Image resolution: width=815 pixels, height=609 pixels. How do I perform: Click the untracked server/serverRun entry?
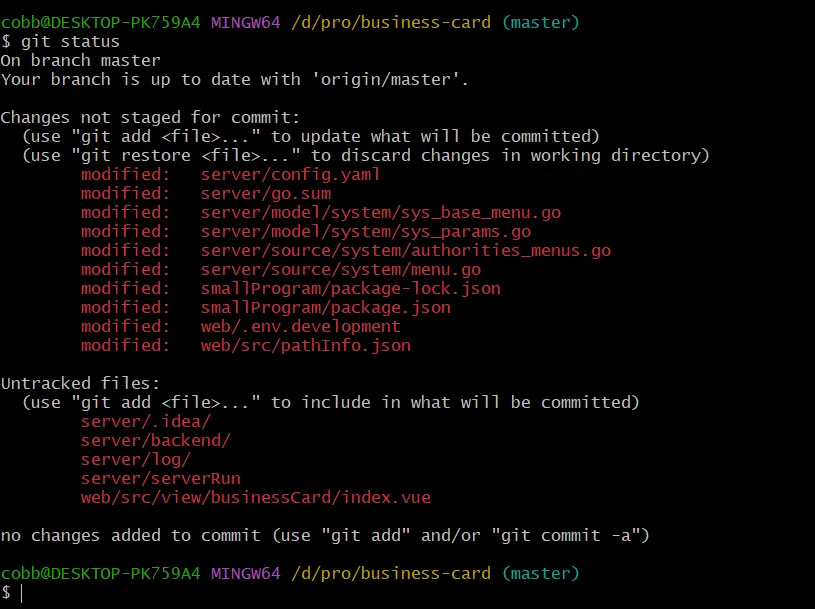pos(160,478)
